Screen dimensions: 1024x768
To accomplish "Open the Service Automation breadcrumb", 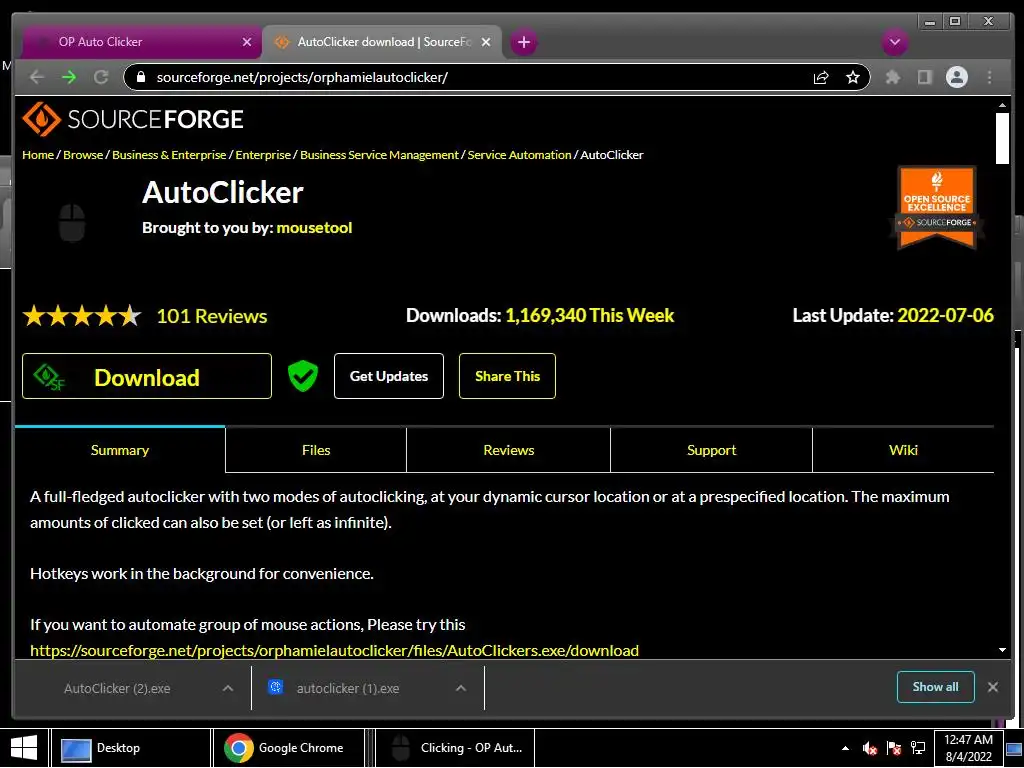I will (519, 155).
